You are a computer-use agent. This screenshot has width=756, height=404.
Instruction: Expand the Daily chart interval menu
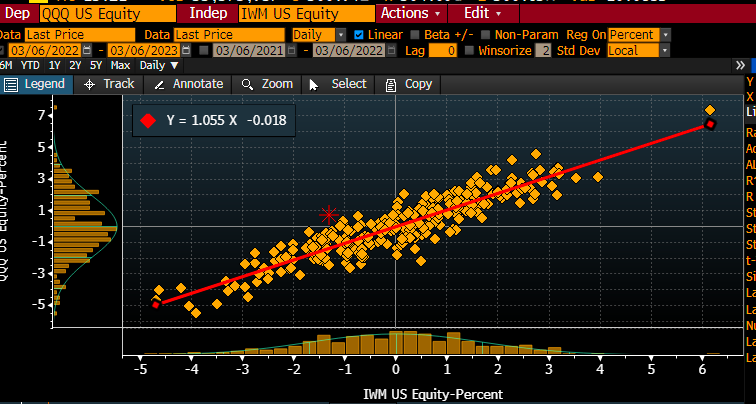[x=159, y=66]
